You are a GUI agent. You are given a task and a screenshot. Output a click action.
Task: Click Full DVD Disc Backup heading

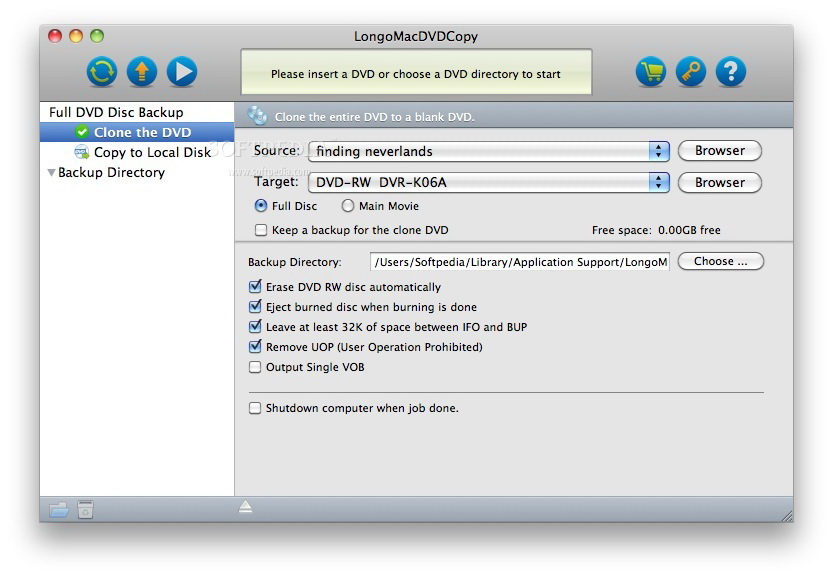click(116, 112)
